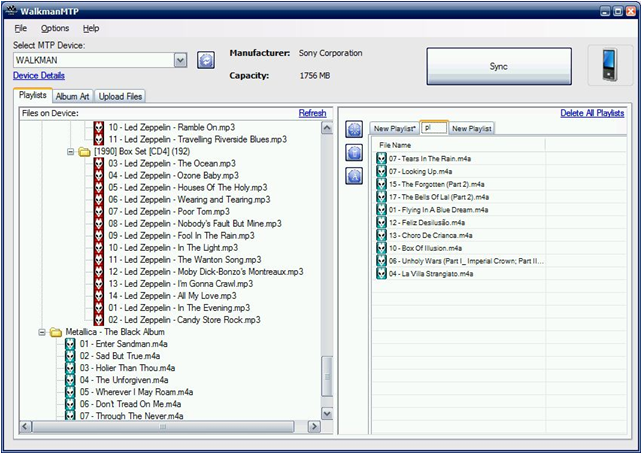This screenshot has width=641, height=454.
Task: Click the horizontal scroll left arrow
Action: [25, 427]
